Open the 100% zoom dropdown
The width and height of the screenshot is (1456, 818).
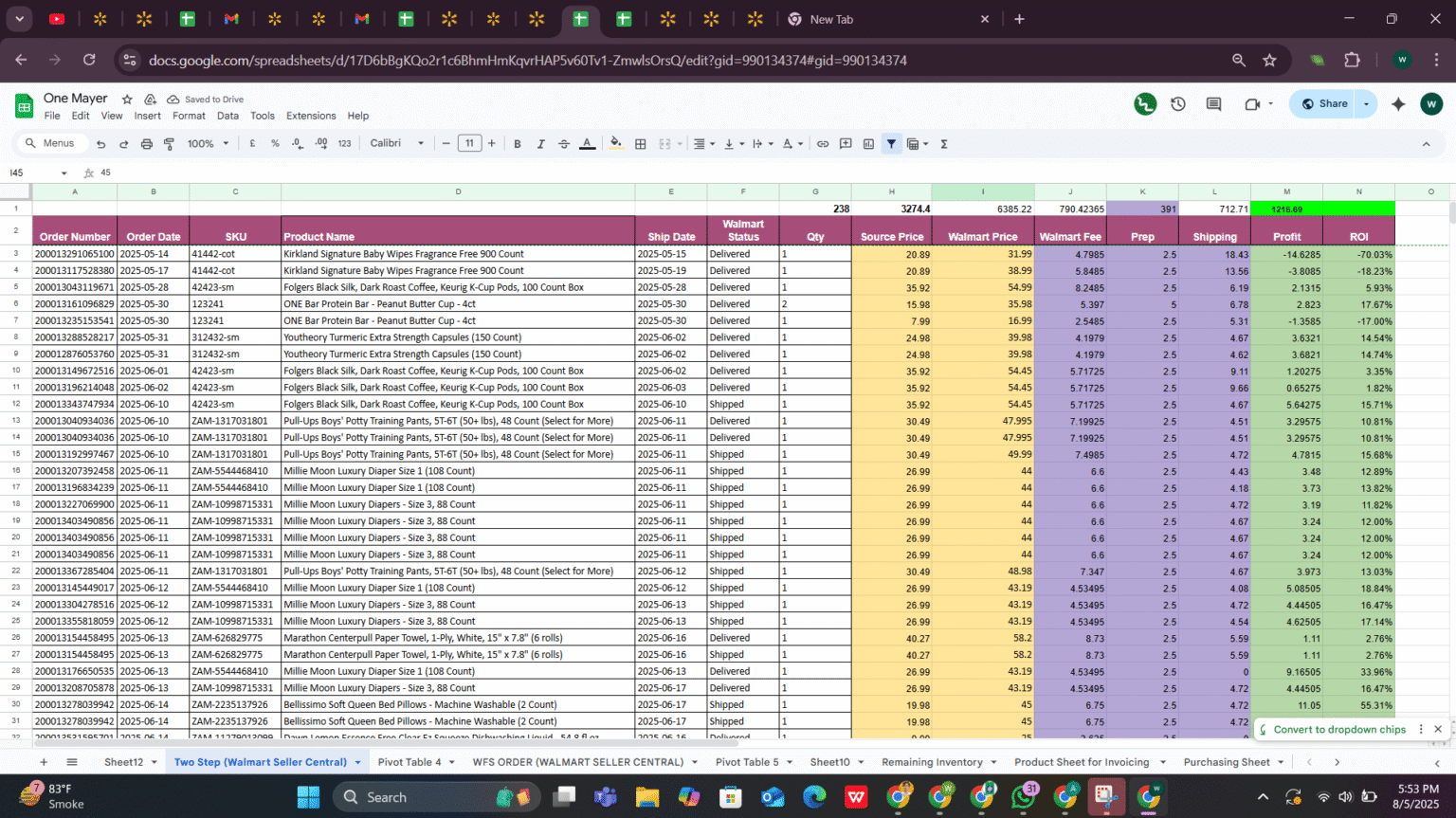click(x=208, y=144)
